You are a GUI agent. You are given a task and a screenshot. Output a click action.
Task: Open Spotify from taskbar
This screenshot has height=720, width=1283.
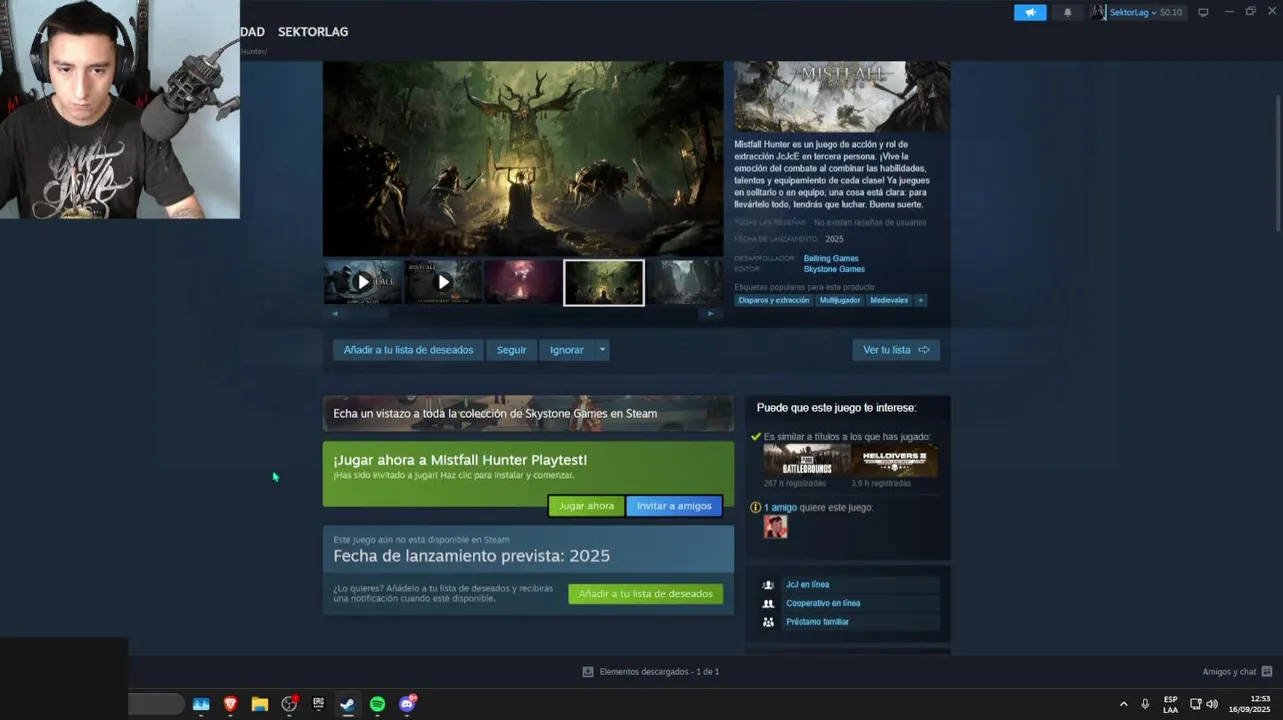[377, 704]
